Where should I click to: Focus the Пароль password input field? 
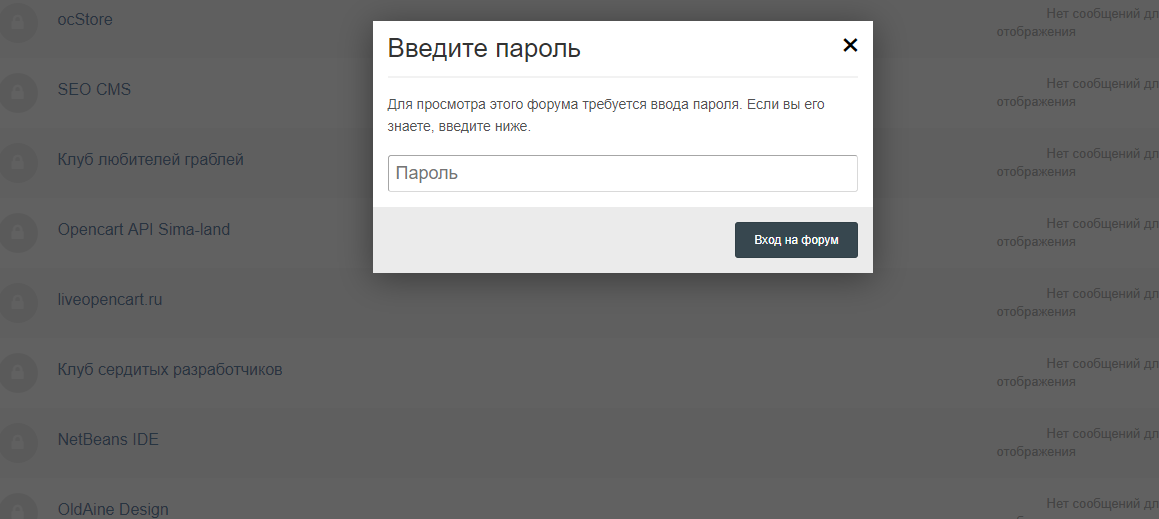(622, 173)
